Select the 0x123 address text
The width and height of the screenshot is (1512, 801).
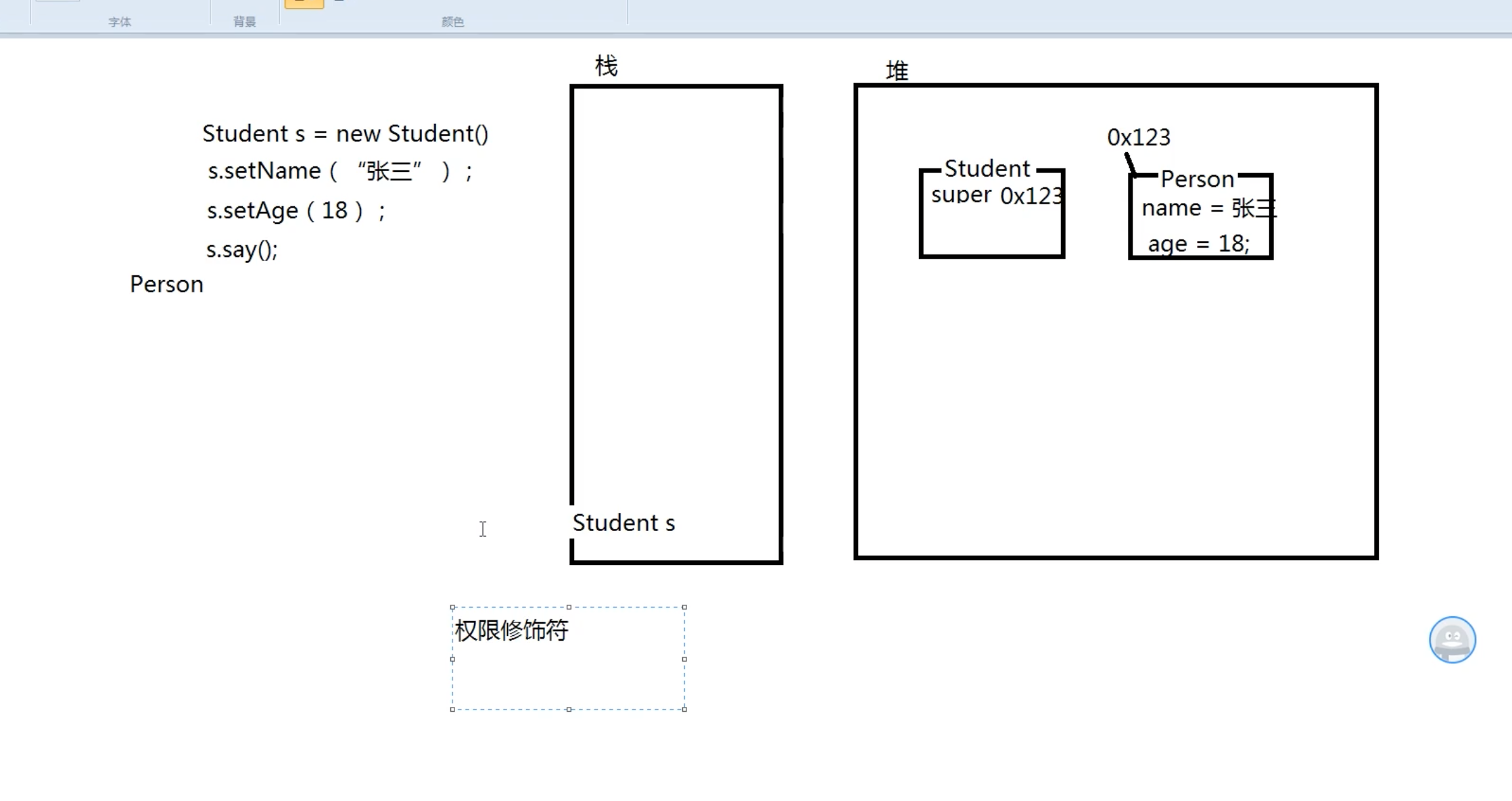[x=1139, y=137]
